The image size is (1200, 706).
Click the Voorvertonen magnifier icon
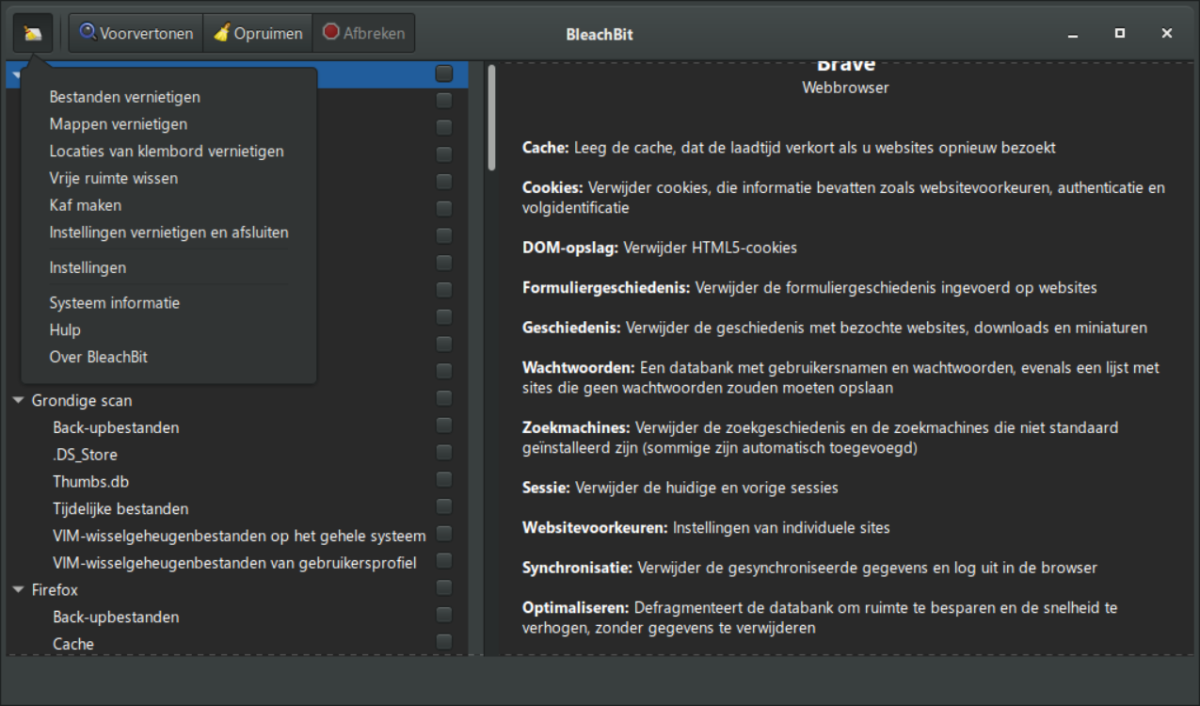[x=87, y=33]
